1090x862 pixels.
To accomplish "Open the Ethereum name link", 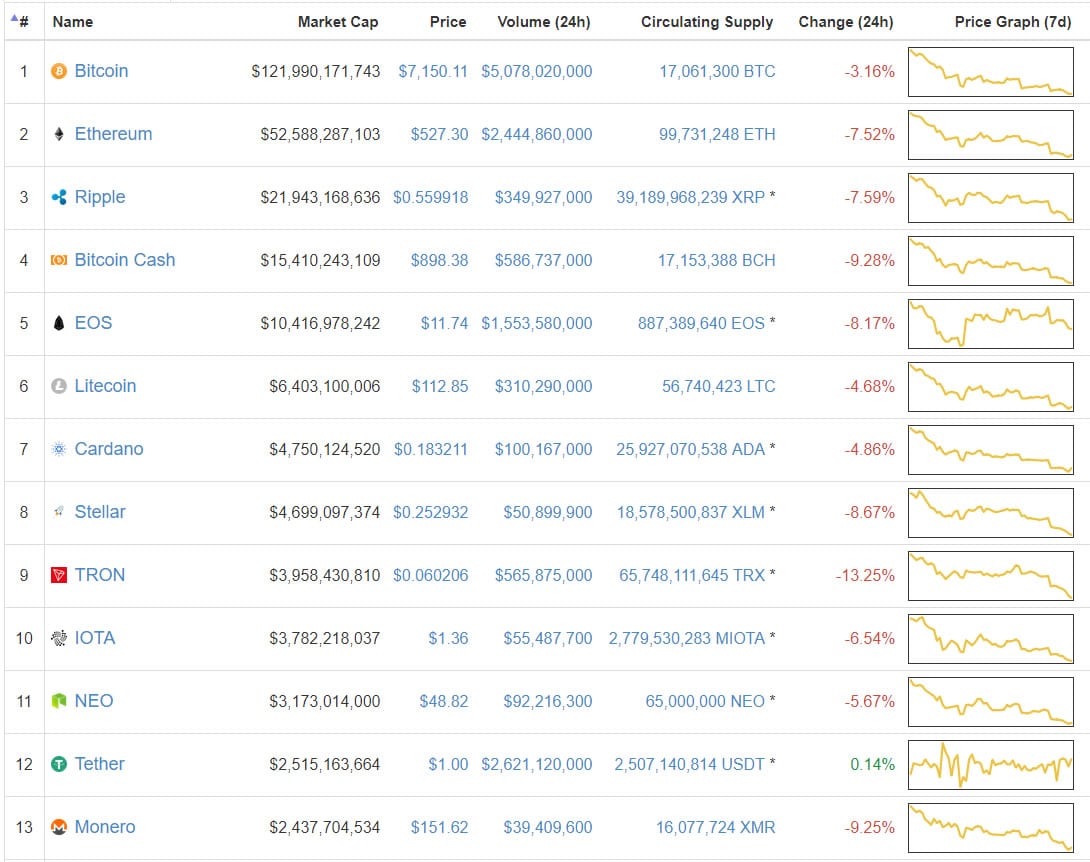I will (113, 134).
